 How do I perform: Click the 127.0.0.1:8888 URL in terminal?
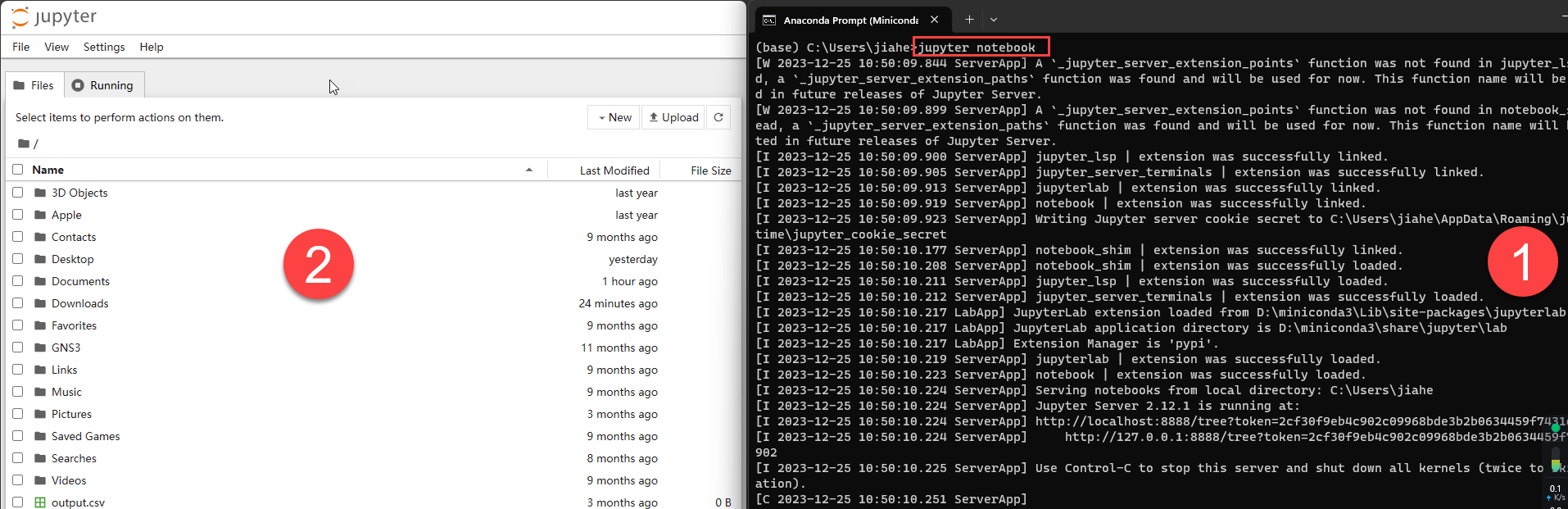point(1316,437)
